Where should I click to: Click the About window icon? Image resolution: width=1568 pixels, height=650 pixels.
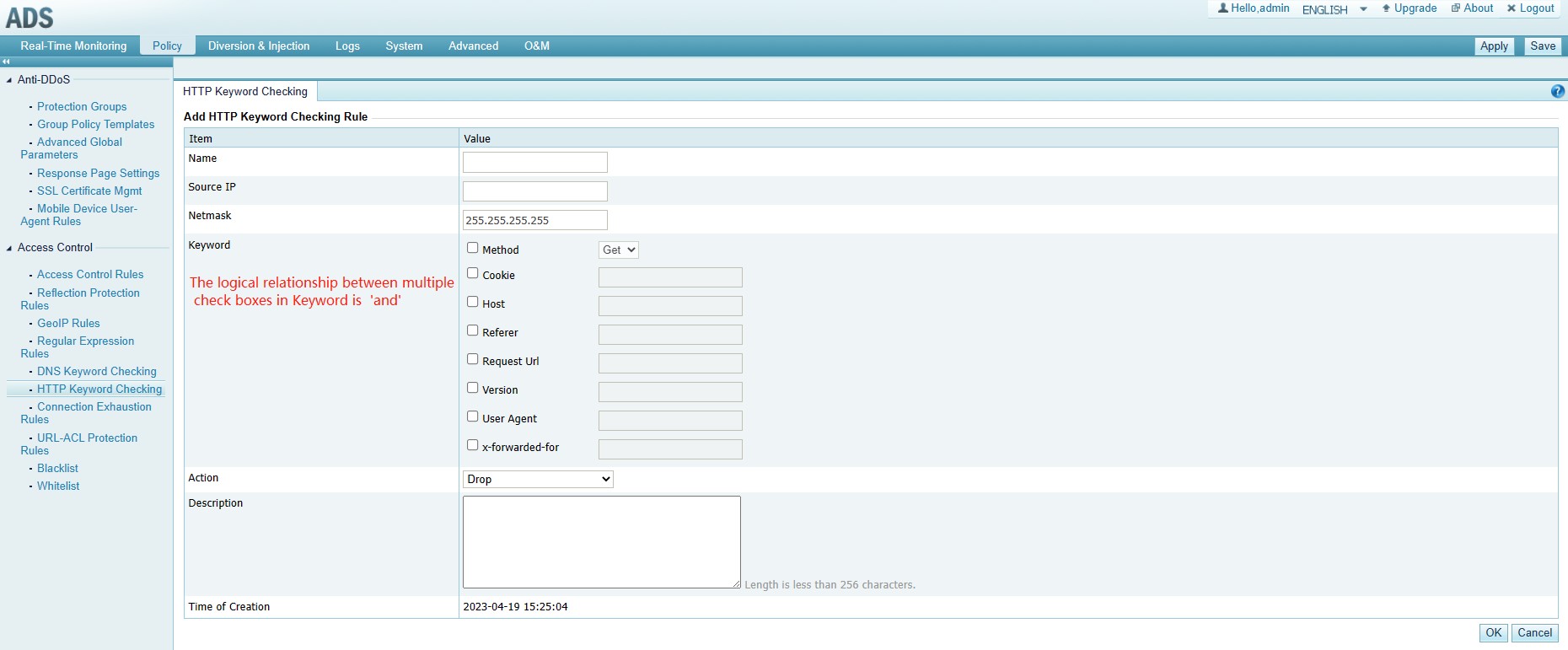pos(1455,8)
